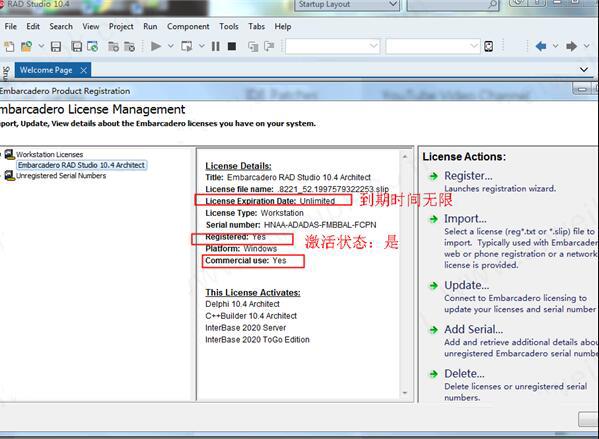Open the Project menu
The height and width of the screenshot is (439, 599).
click(x=121, y=26)
